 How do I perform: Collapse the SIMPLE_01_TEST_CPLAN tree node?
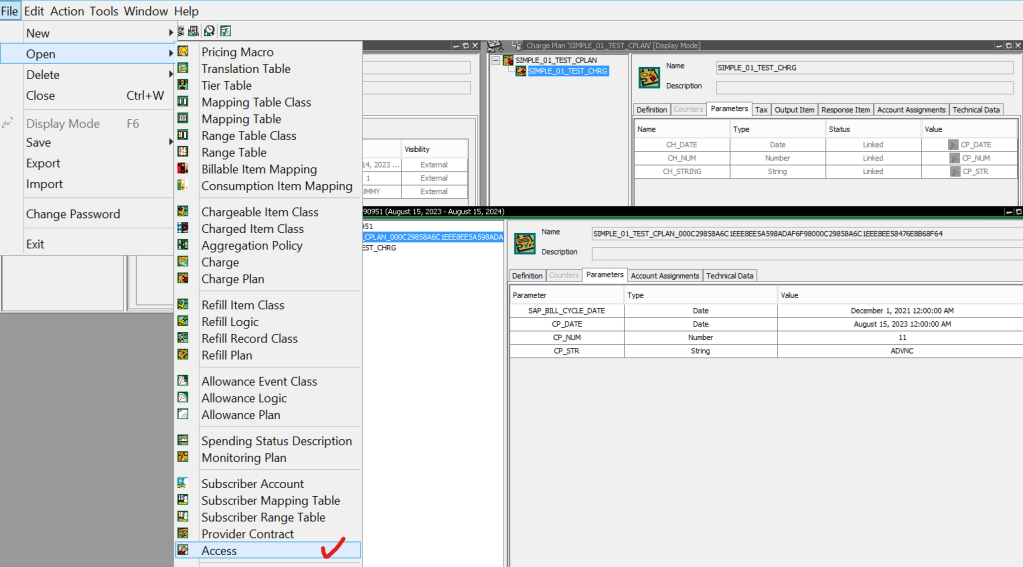(498, 60)
